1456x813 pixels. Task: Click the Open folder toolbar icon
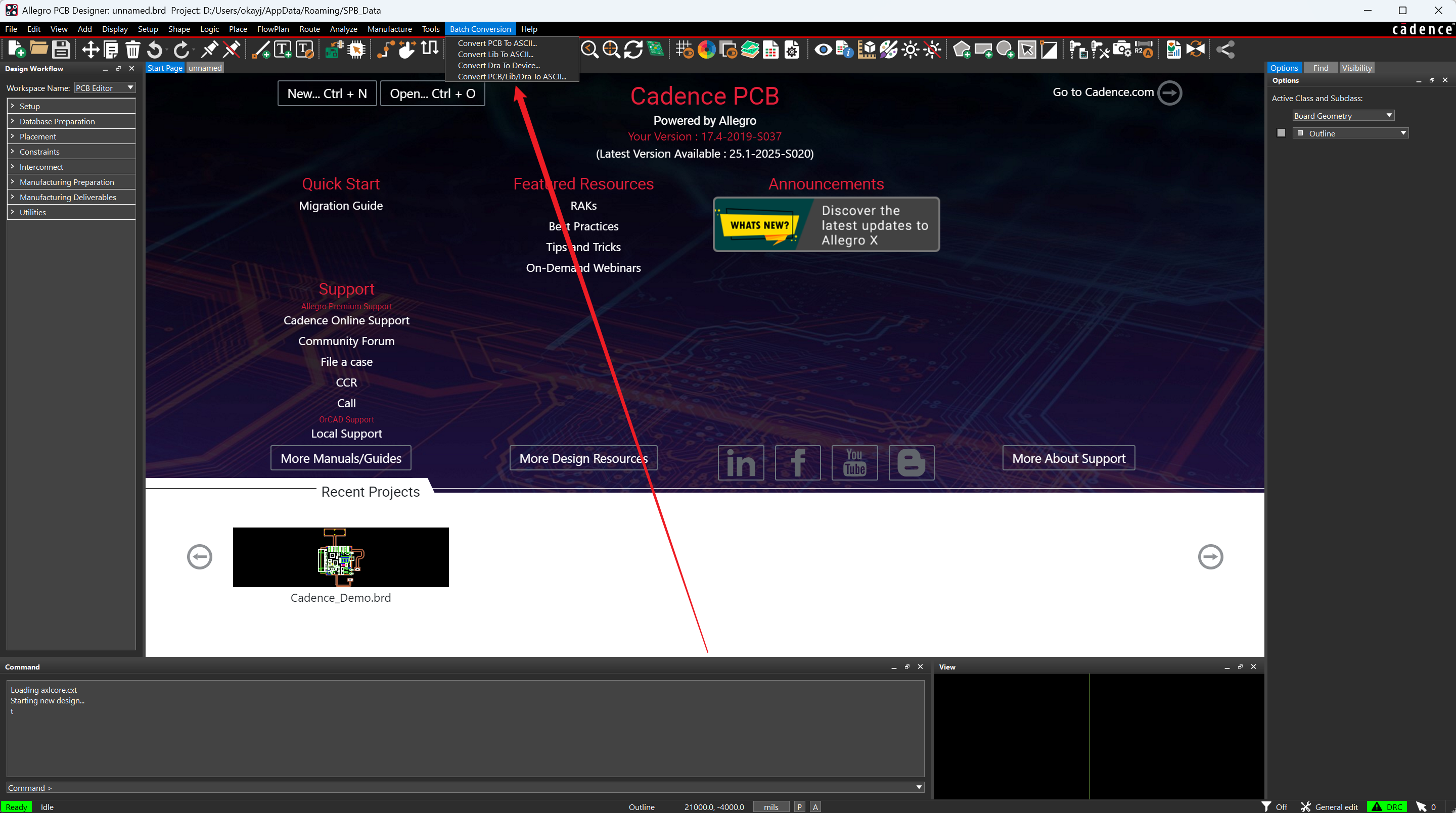(x=38, y=50)
